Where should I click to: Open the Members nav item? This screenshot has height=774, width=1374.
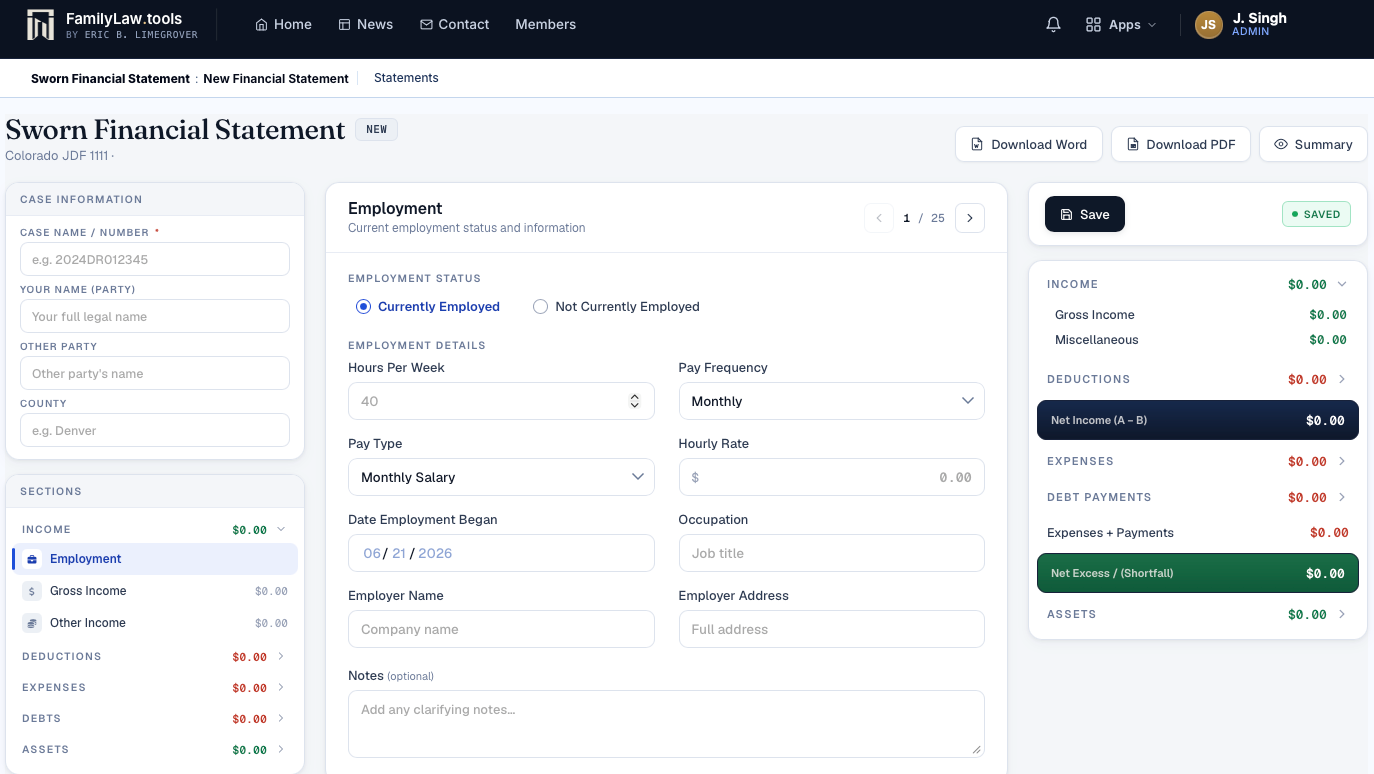(545, 25)
